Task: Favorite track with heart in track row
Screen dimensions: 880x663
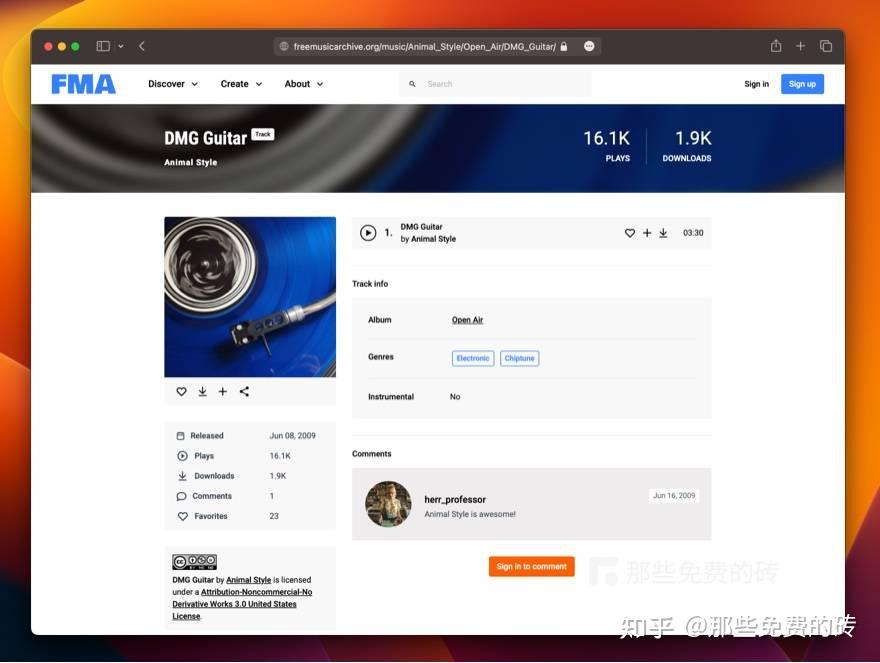Action: tap(630, 232)
